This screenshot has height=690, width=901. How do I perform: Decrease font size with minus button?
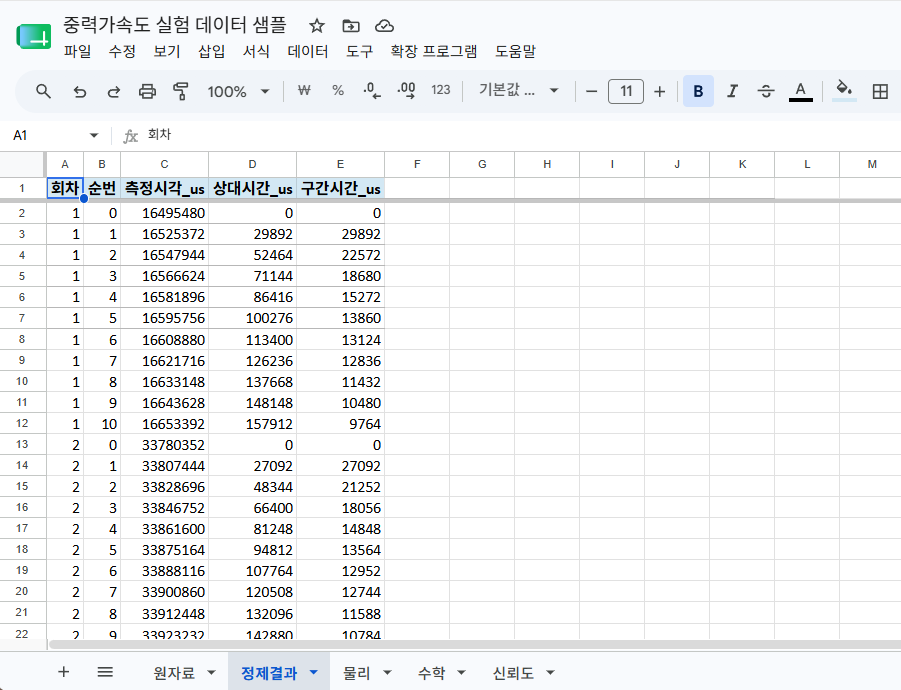(591, 91)
